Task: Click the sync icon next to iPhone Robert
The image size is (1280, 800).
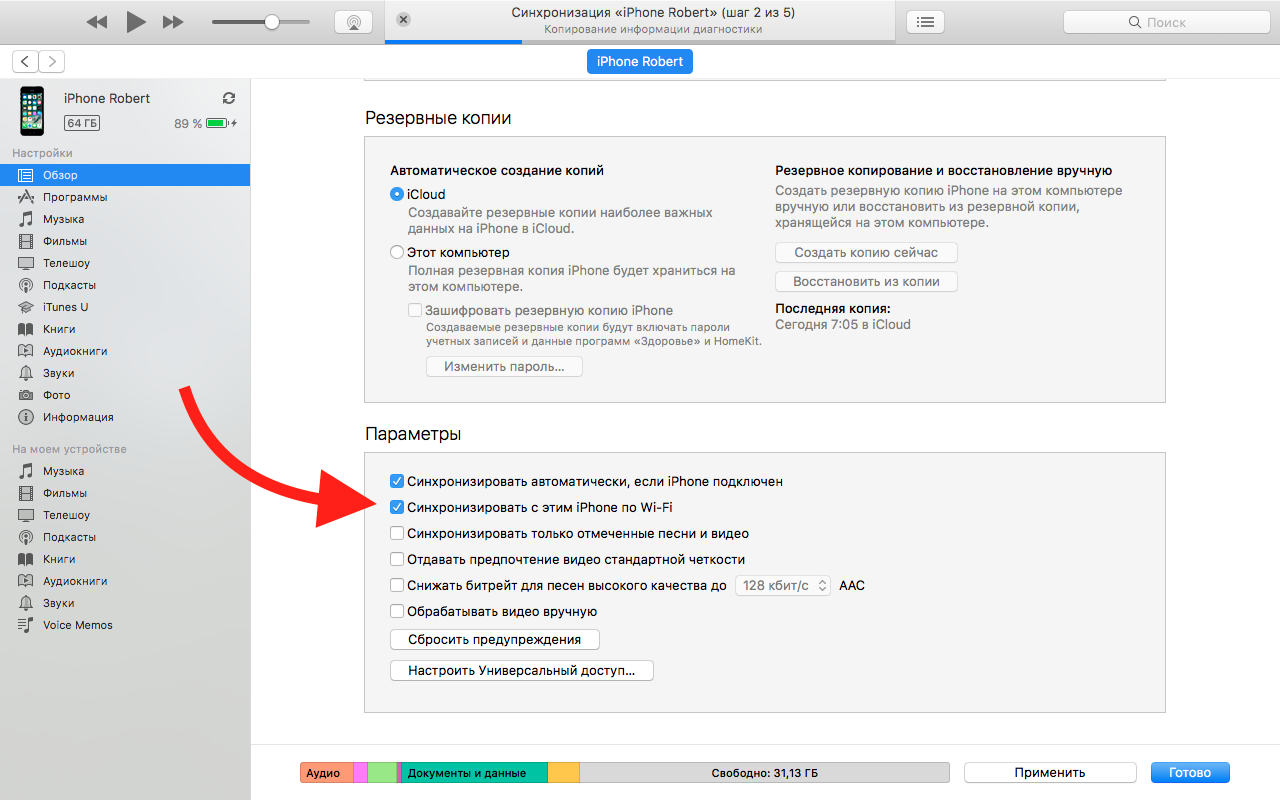Action: (x=229, y=98)
